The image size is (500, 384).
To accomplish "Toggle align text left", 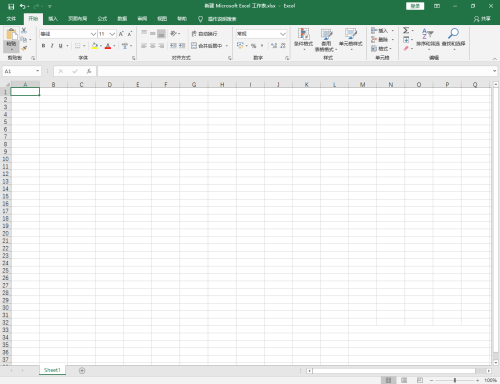I will click(144, 46).
